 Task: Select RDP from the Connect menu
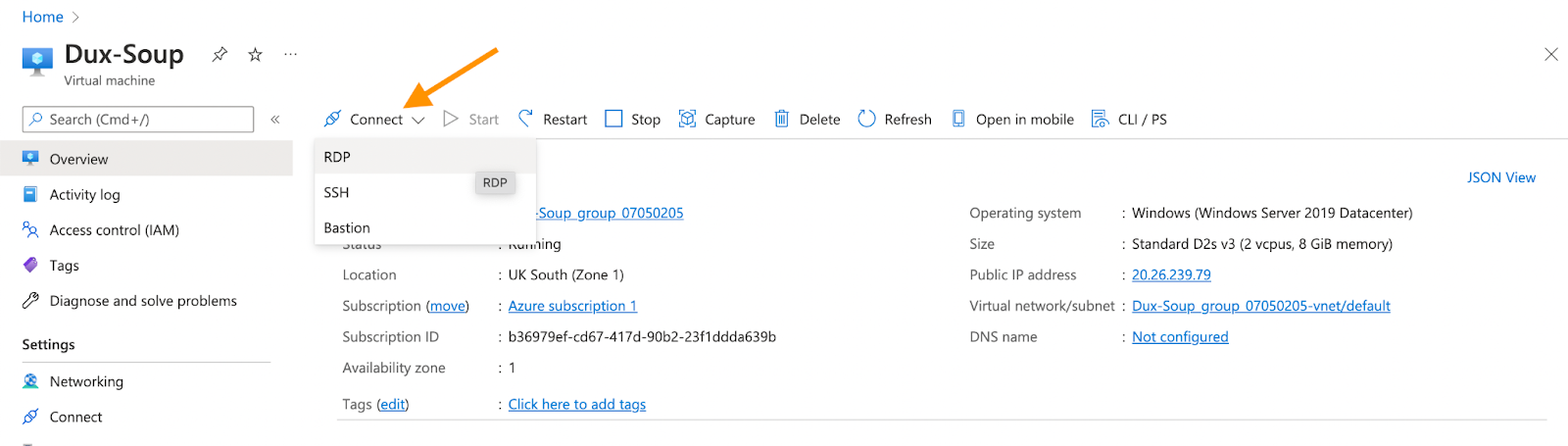(x=337, y=157)
